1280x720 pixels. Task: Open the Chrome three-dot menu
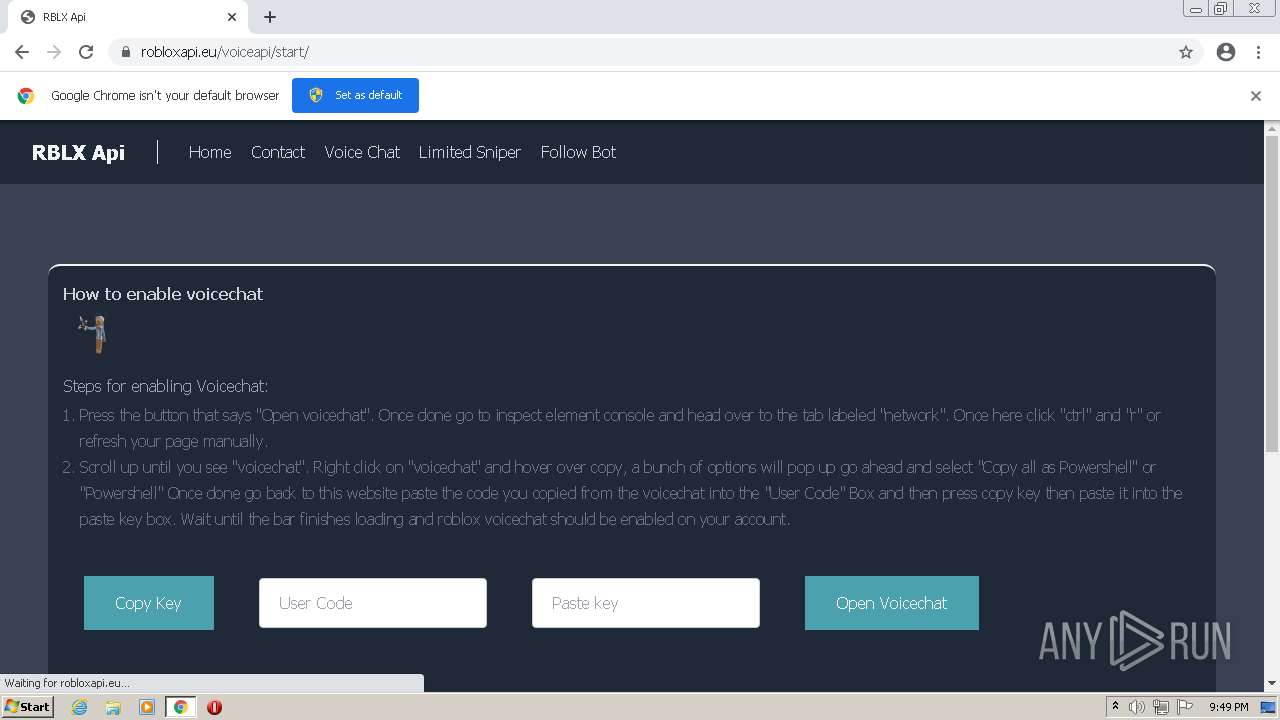(x=1258, y=52)
